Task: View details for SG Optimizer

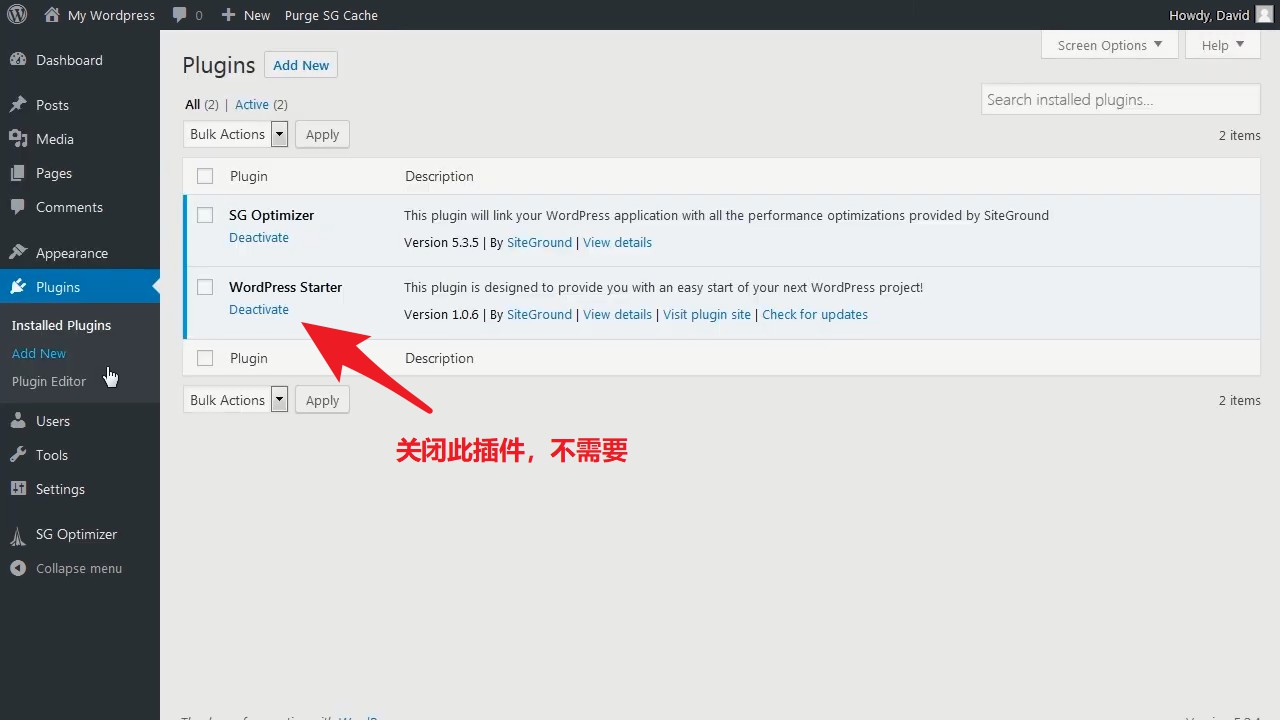Action: pyautogui.click(x=617, y=242)
